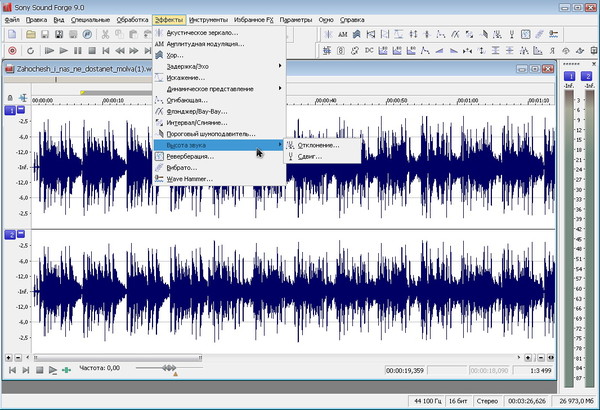This screenshot has height=410, width=600.
Task: Choose Wave Hammer effect
Action: click(x=219, y=179)
